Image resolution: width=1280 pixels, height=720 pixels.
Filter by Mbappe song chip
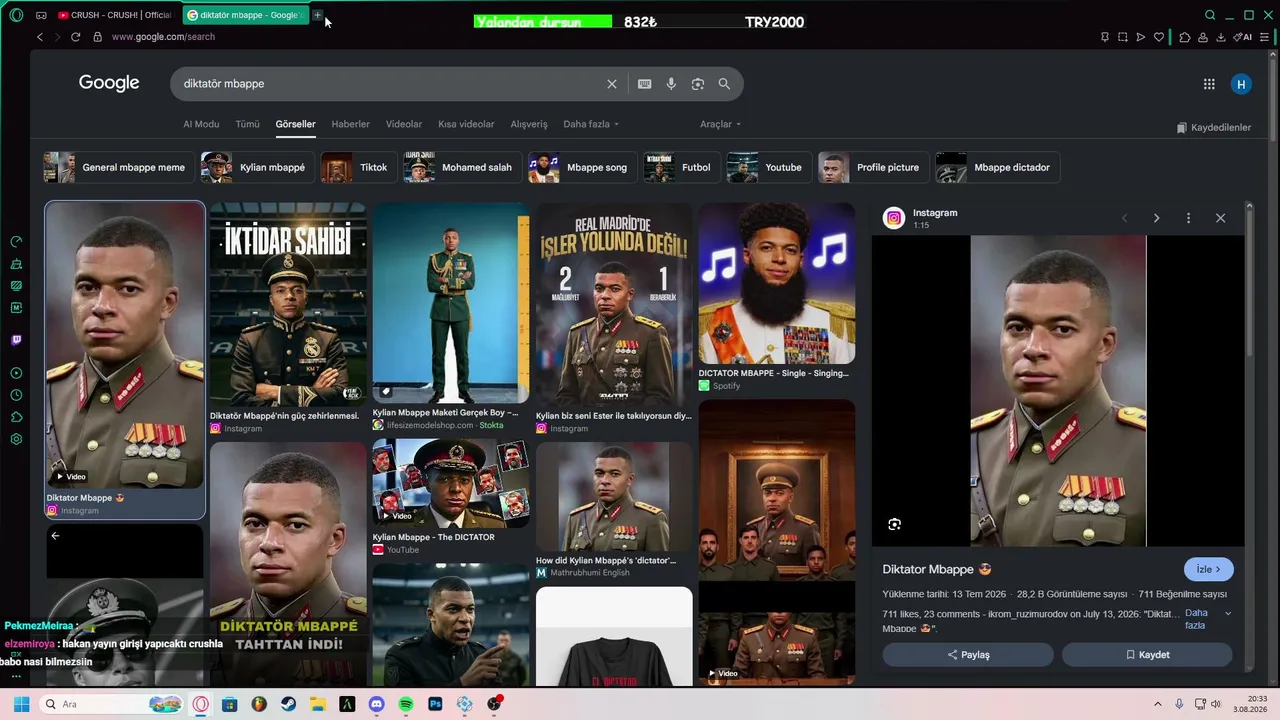pyautogui.click(x=581, y=168)
